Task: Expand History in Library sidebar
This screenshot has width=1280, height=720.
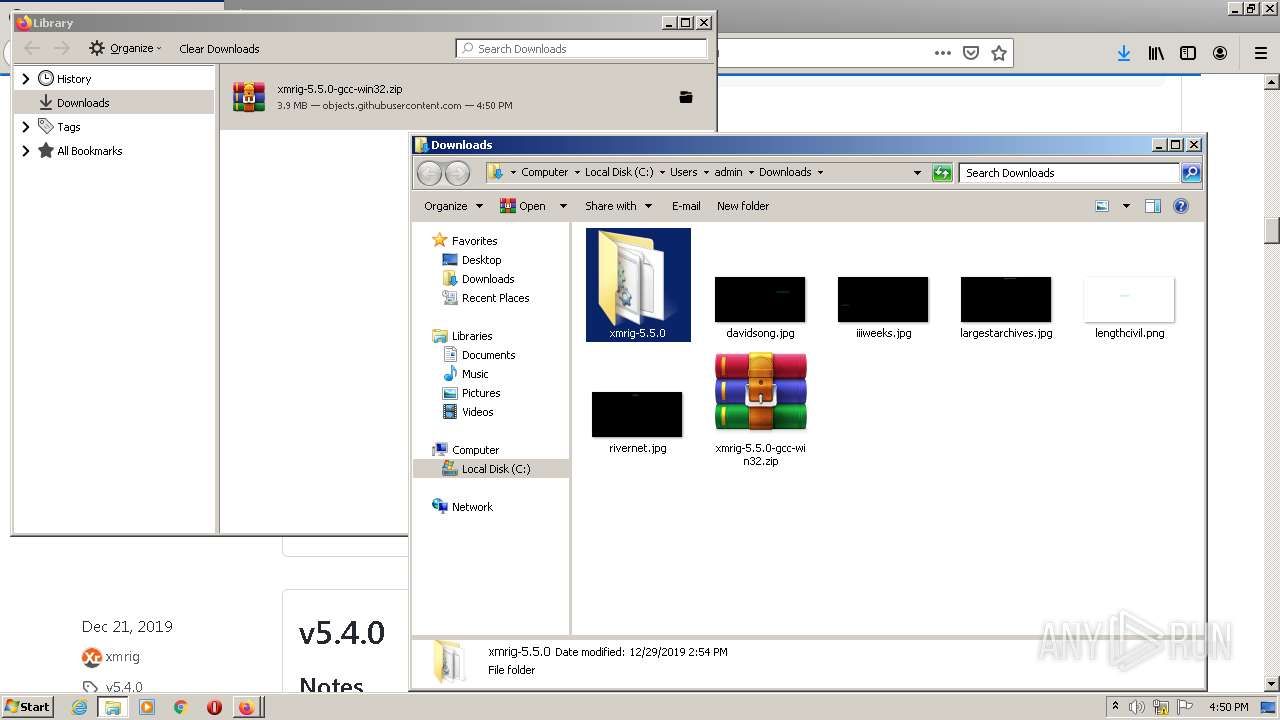Action: [26, 78]
